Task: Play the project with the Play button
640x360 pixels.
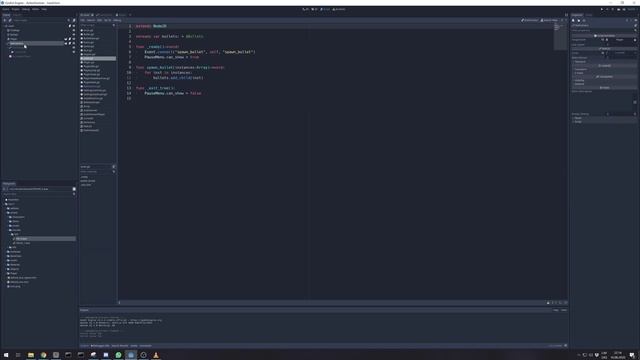Action: (x=602, y=9)
